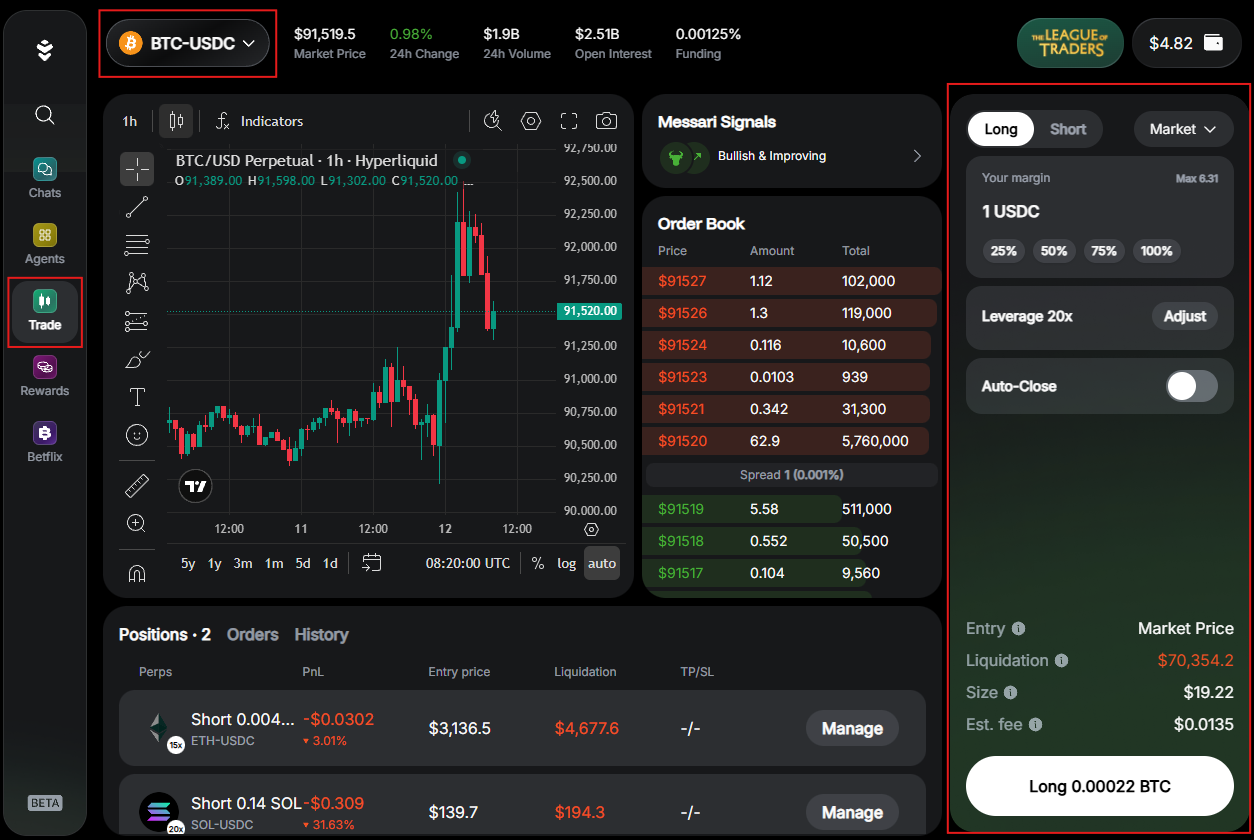Switch to the Orders tab

tap(252, 635)
